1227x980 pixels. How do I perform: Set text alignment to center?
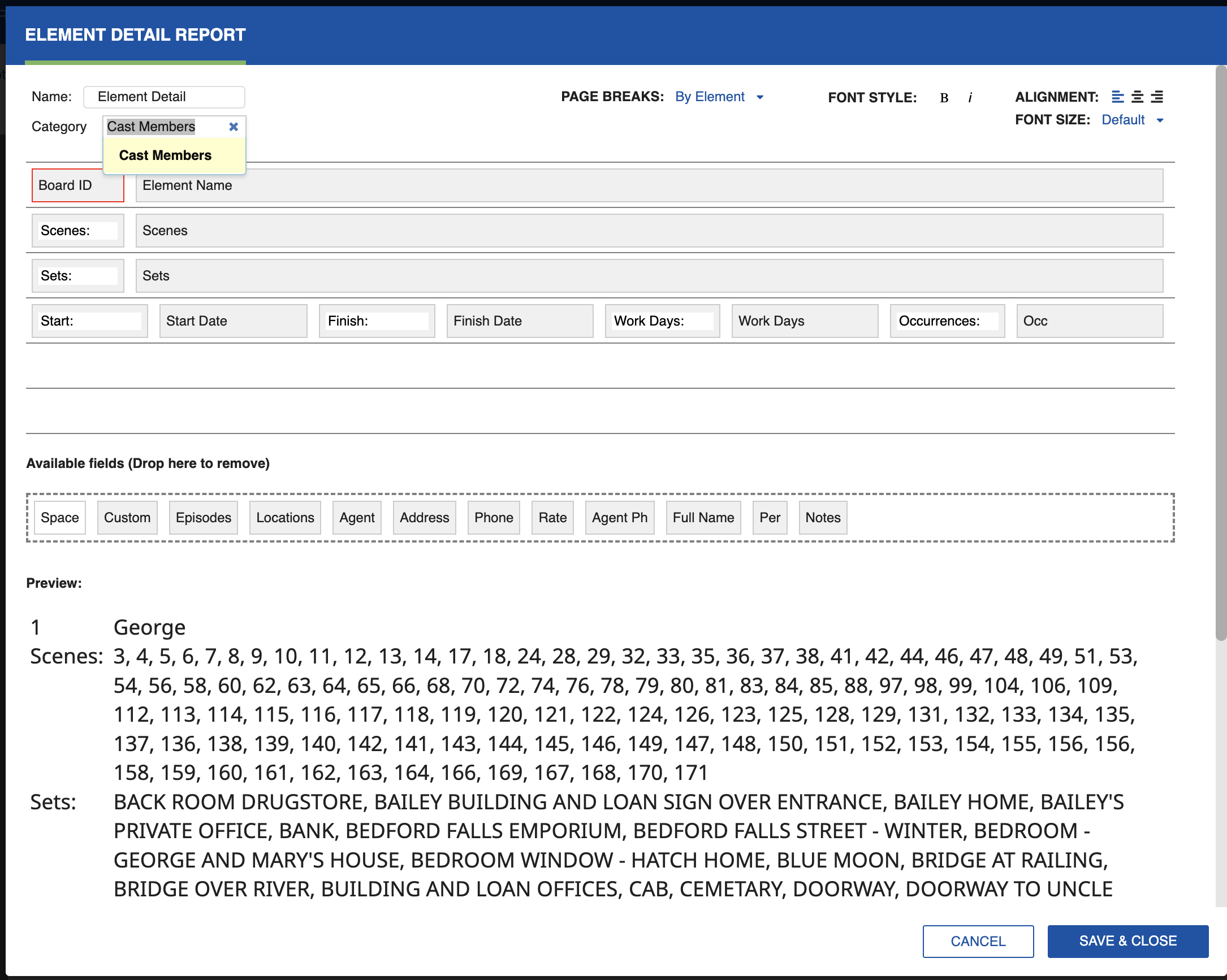(1138, 97)
